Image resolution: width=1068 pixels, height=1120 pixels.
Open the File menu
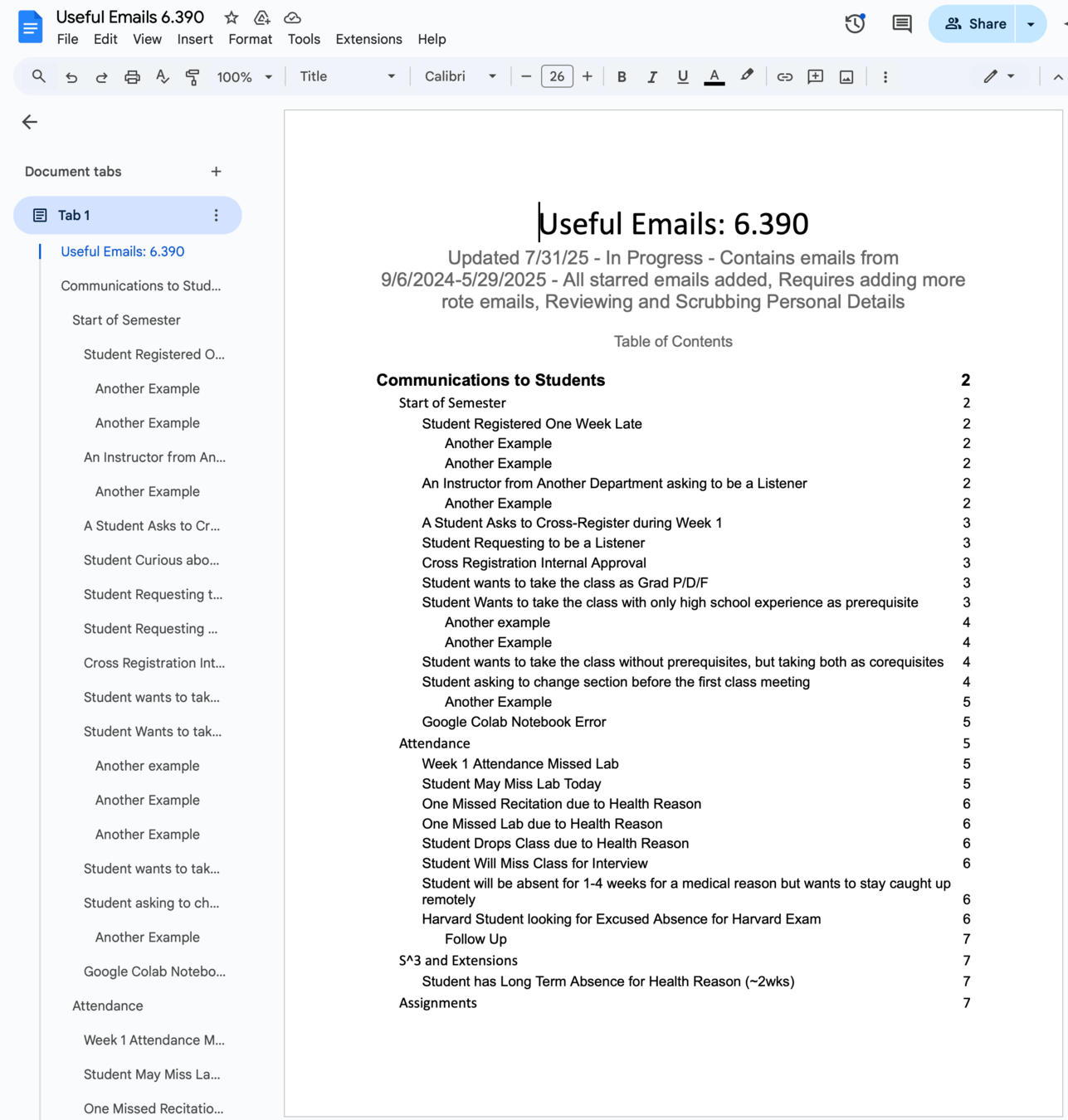[x=67, y=39]
